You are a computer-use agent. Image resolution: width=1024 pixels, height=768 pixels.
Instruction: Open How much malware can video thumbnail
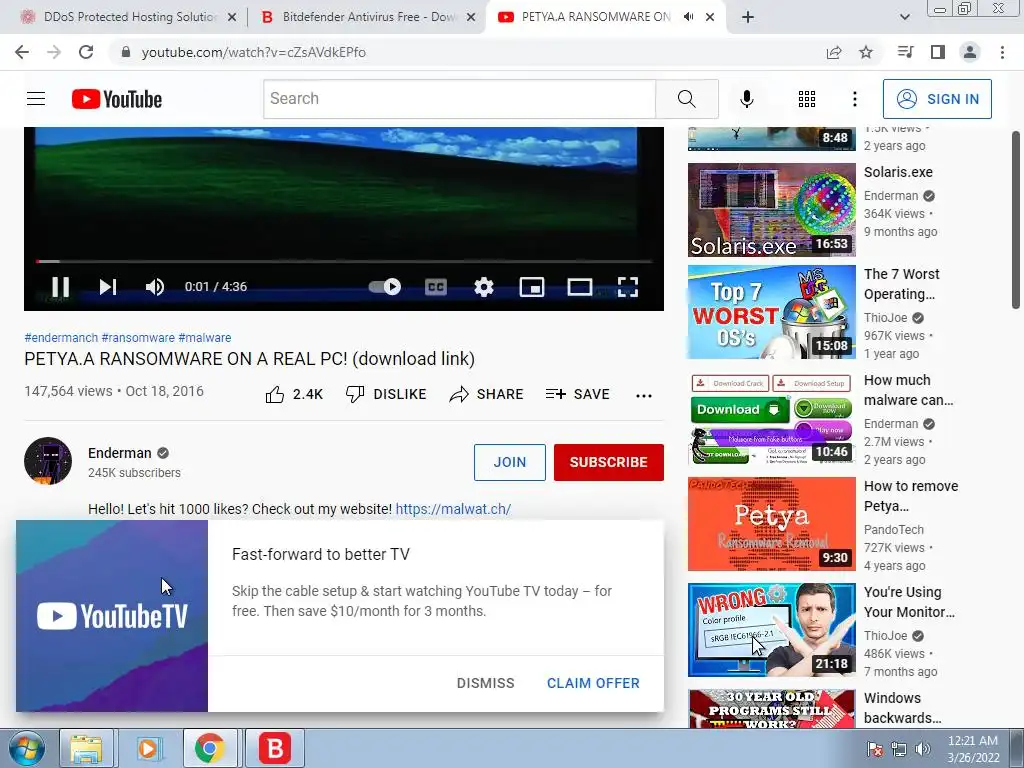click(771, 419)
